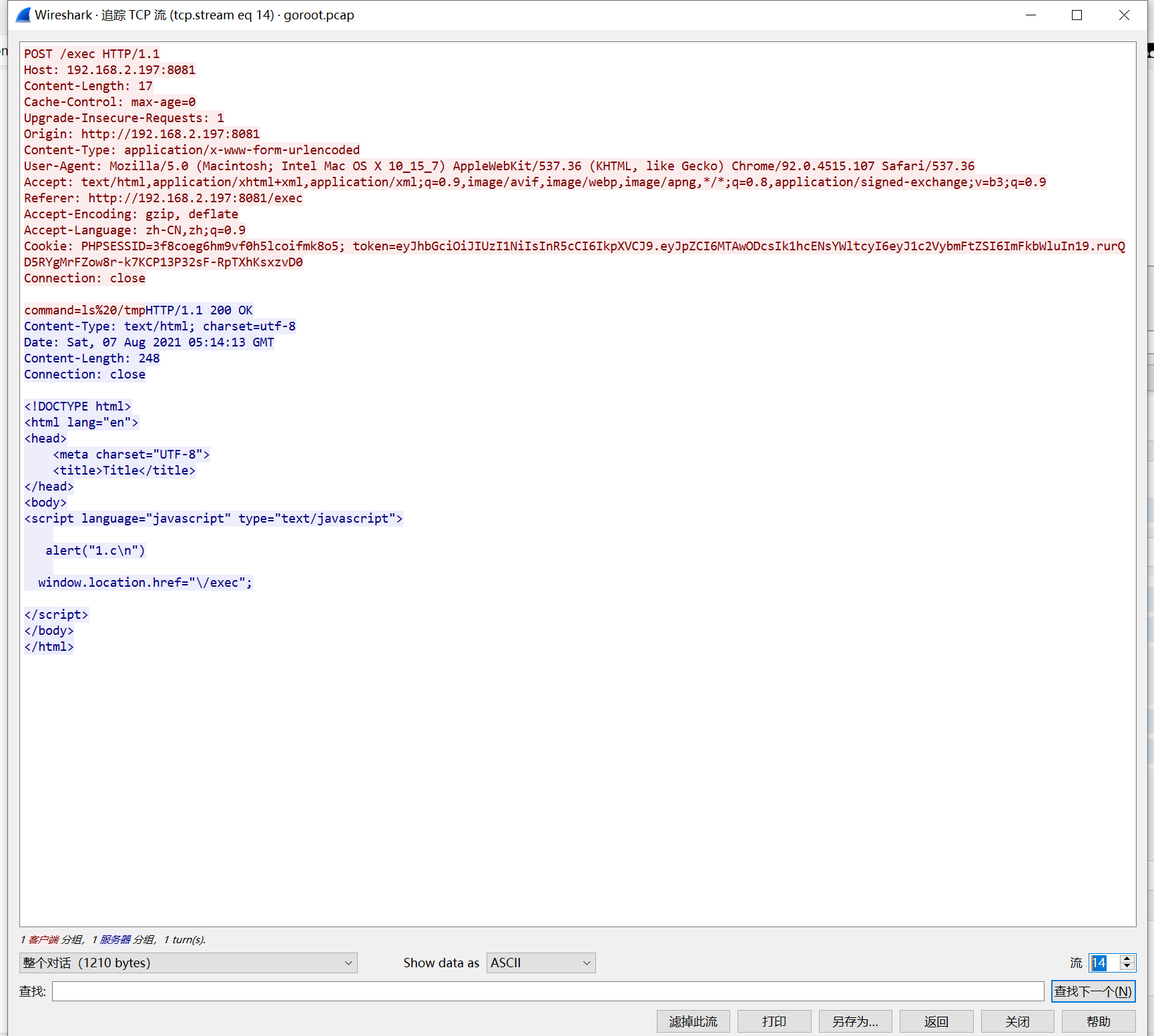Click the Find Next (查找下一个) button

click(x=1093, y=991)
